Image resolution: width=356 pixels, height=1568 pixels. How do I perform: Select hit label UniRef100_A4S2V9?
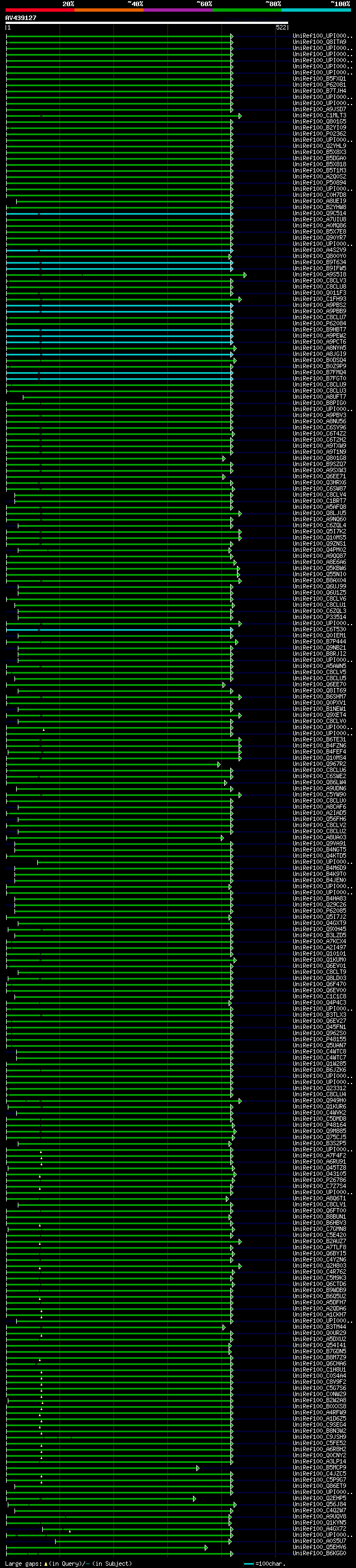319,250
